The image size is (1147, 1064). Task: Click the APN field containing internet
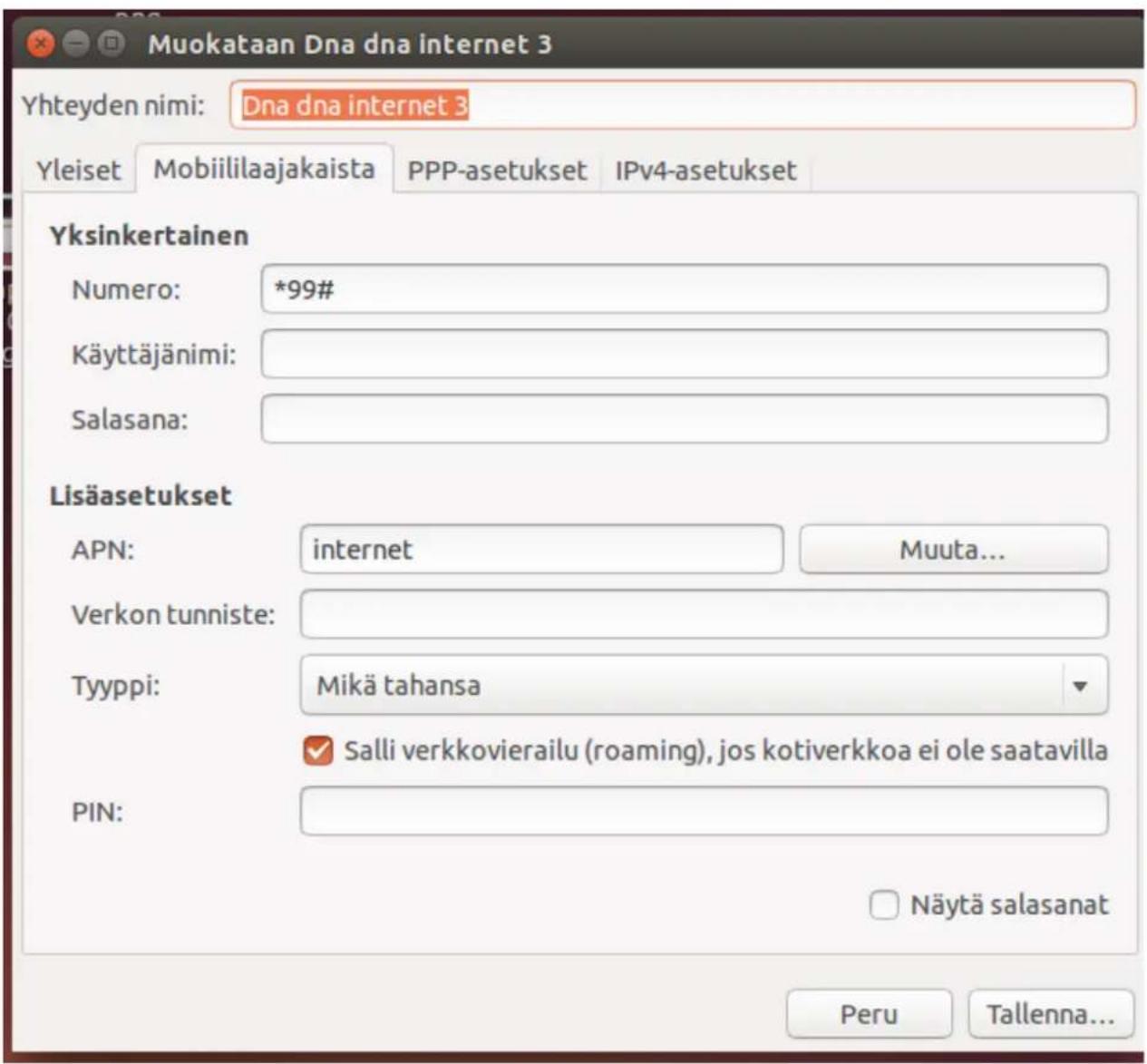pos(541,549)
